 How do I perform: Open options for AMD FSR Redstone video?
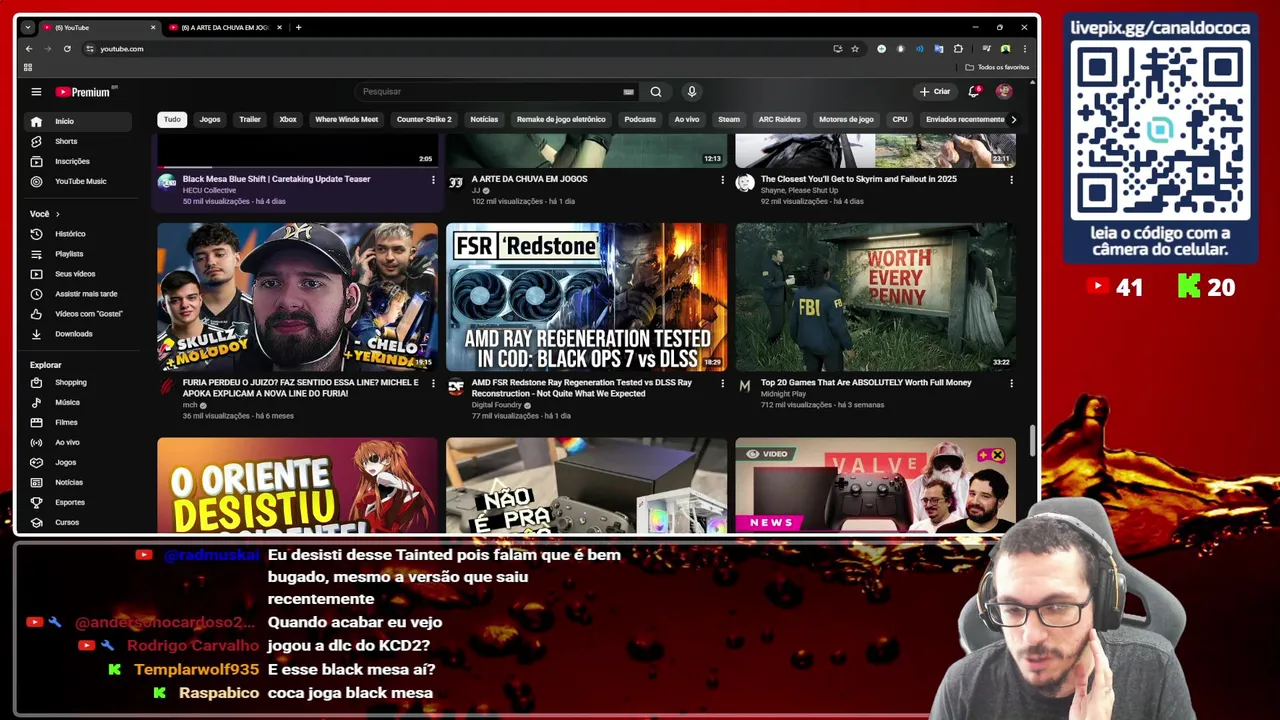point(722,383)
